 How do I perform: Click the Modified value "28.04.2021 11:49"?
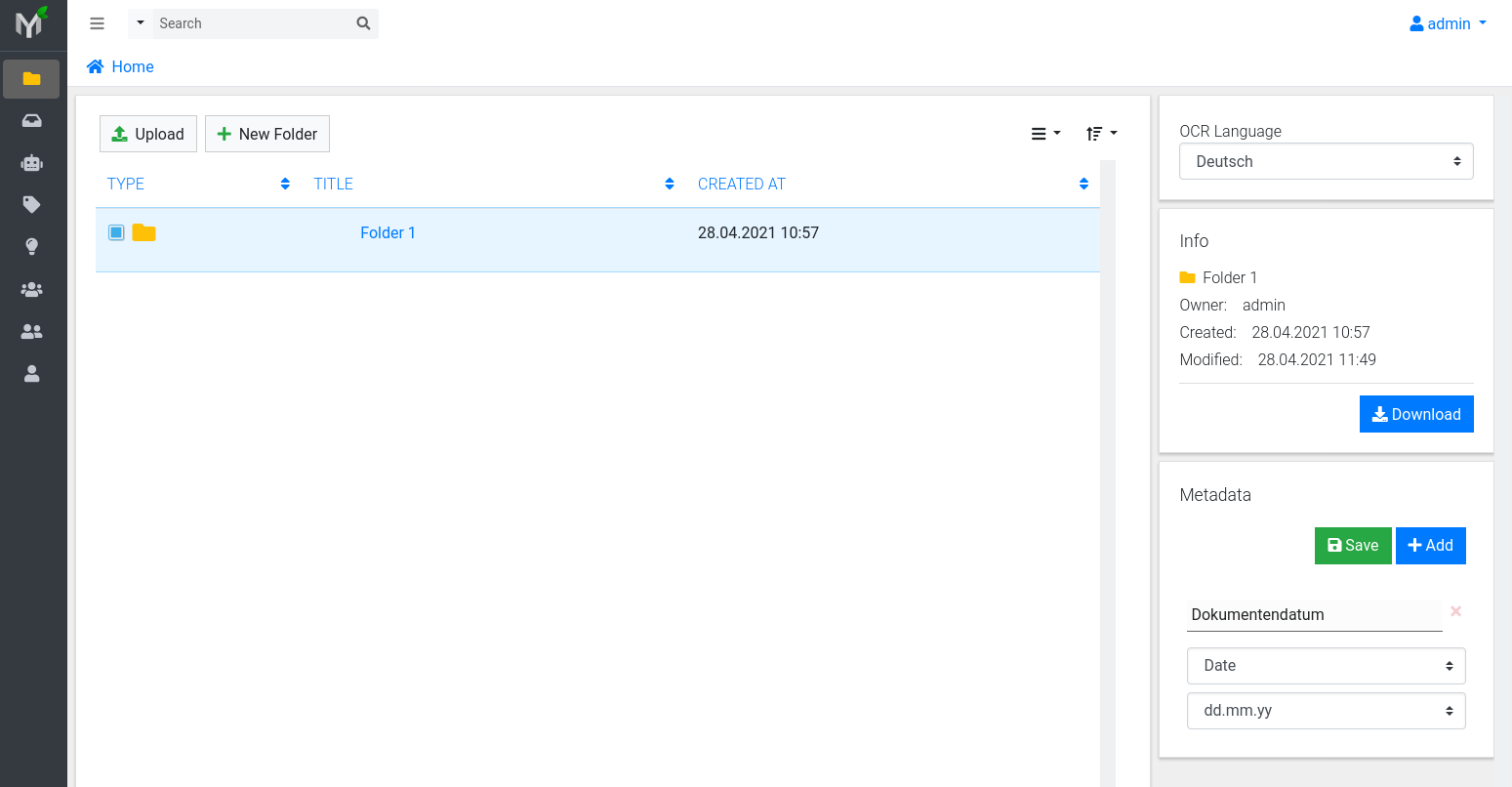[1317, 359]
